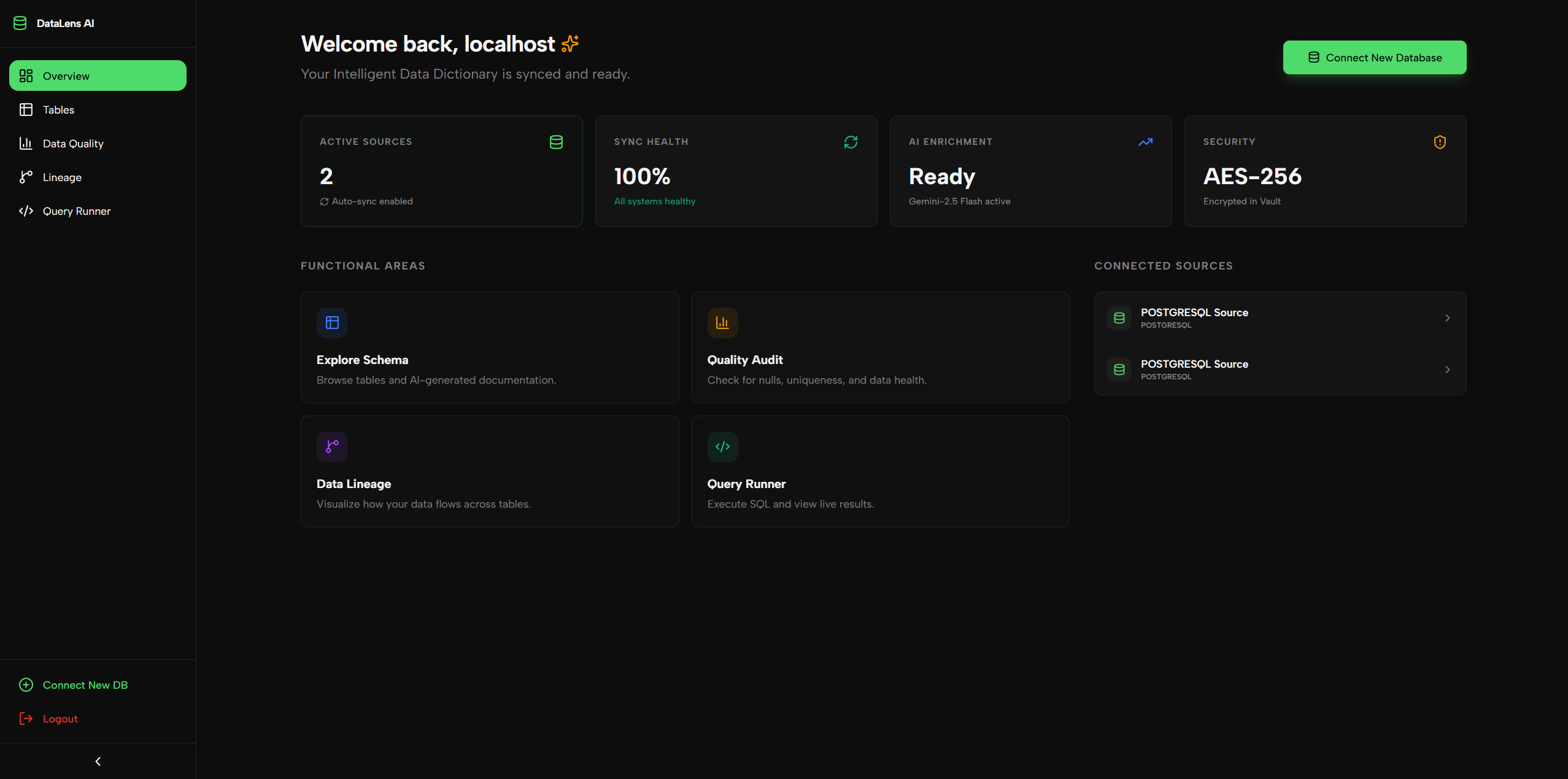Click Connect New DB in the sidebar

point(85,685)
